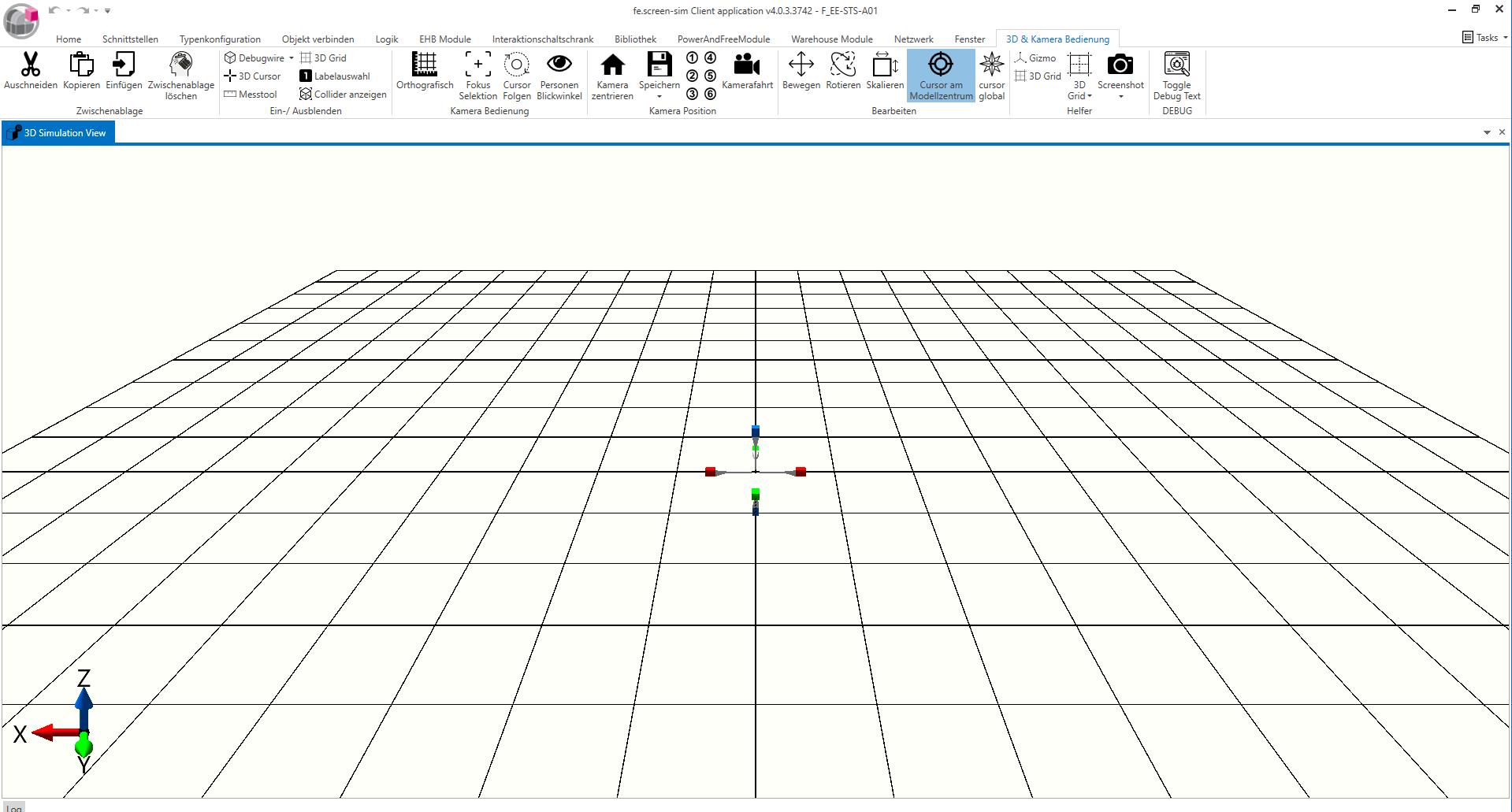Open the undo history dropdown arrow
Screen dimensions: 1512x812
tap(69, 11)
